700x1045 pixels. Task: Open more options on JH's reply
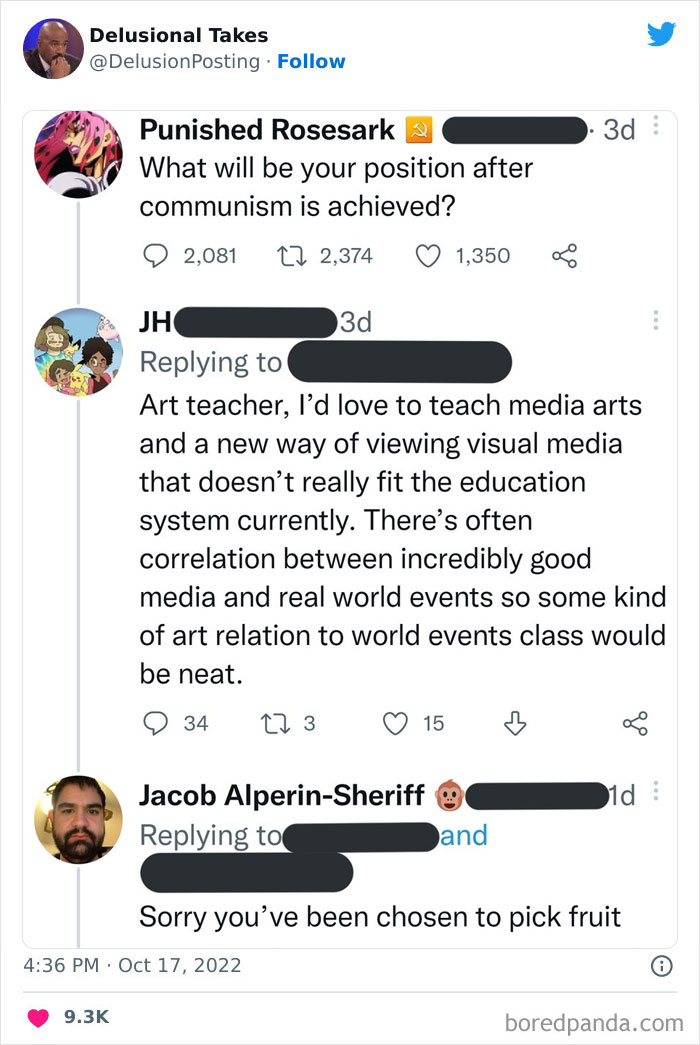click(x=657, y=318)
